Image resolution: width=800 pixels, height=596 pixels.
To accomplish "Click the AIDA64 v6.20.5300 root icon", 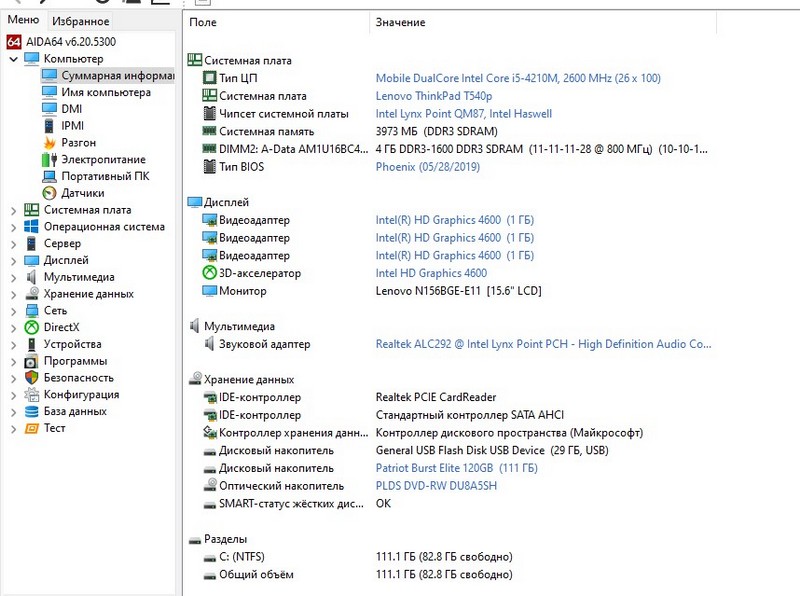I will pos(13,42).
